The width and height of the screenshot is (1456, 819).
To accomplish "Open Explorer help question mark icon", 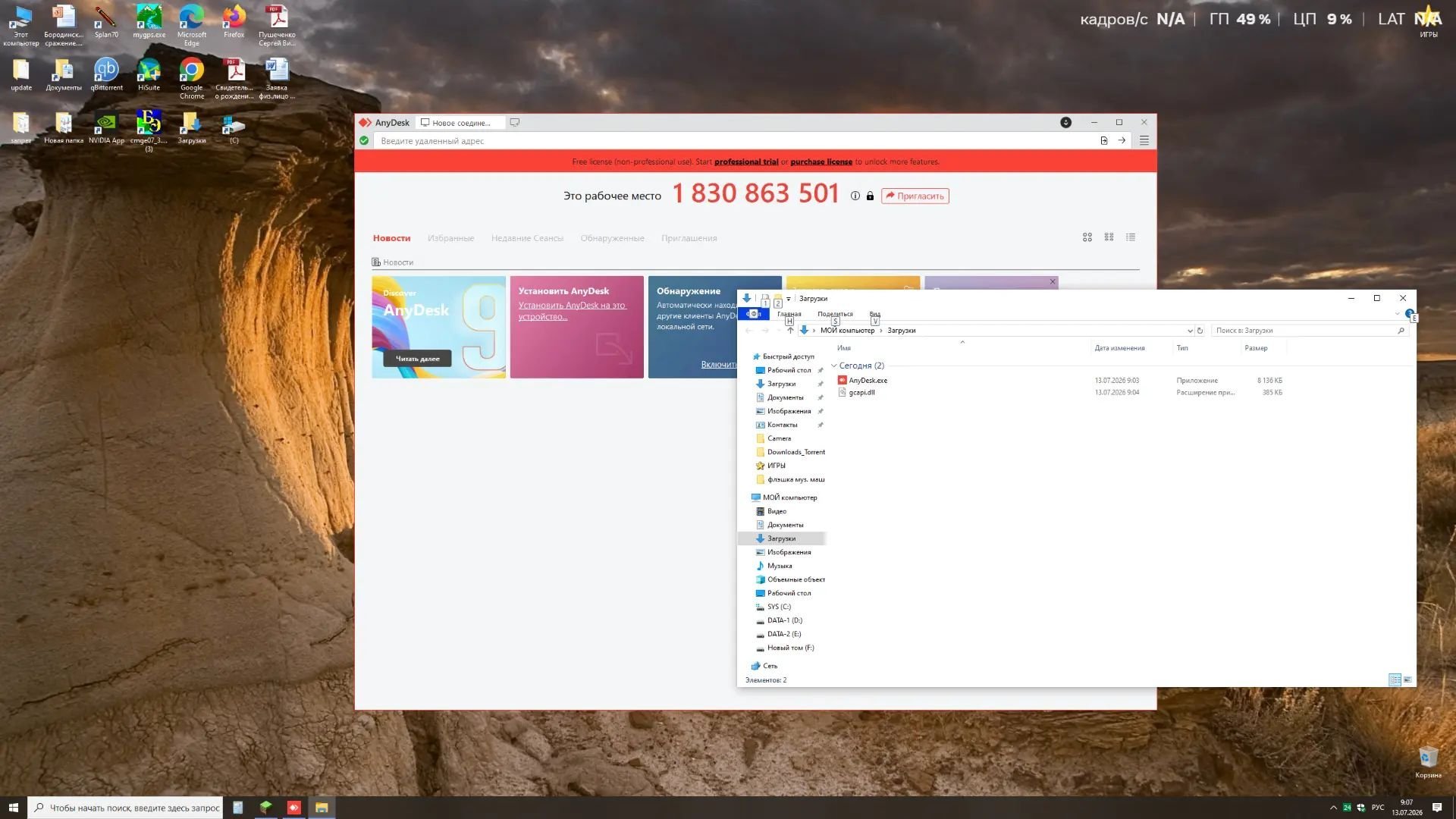I will 1409,314.
